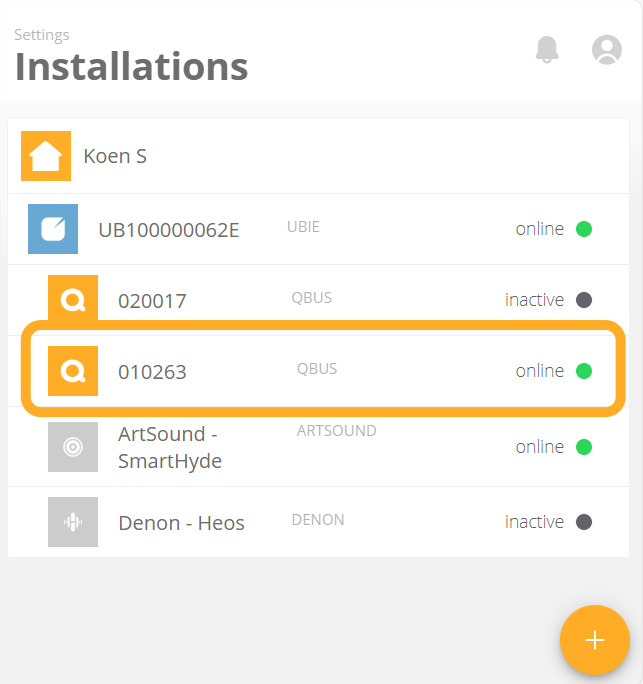Select the 020017 device name
Screen dimensions: 643x684
[152, 301]
